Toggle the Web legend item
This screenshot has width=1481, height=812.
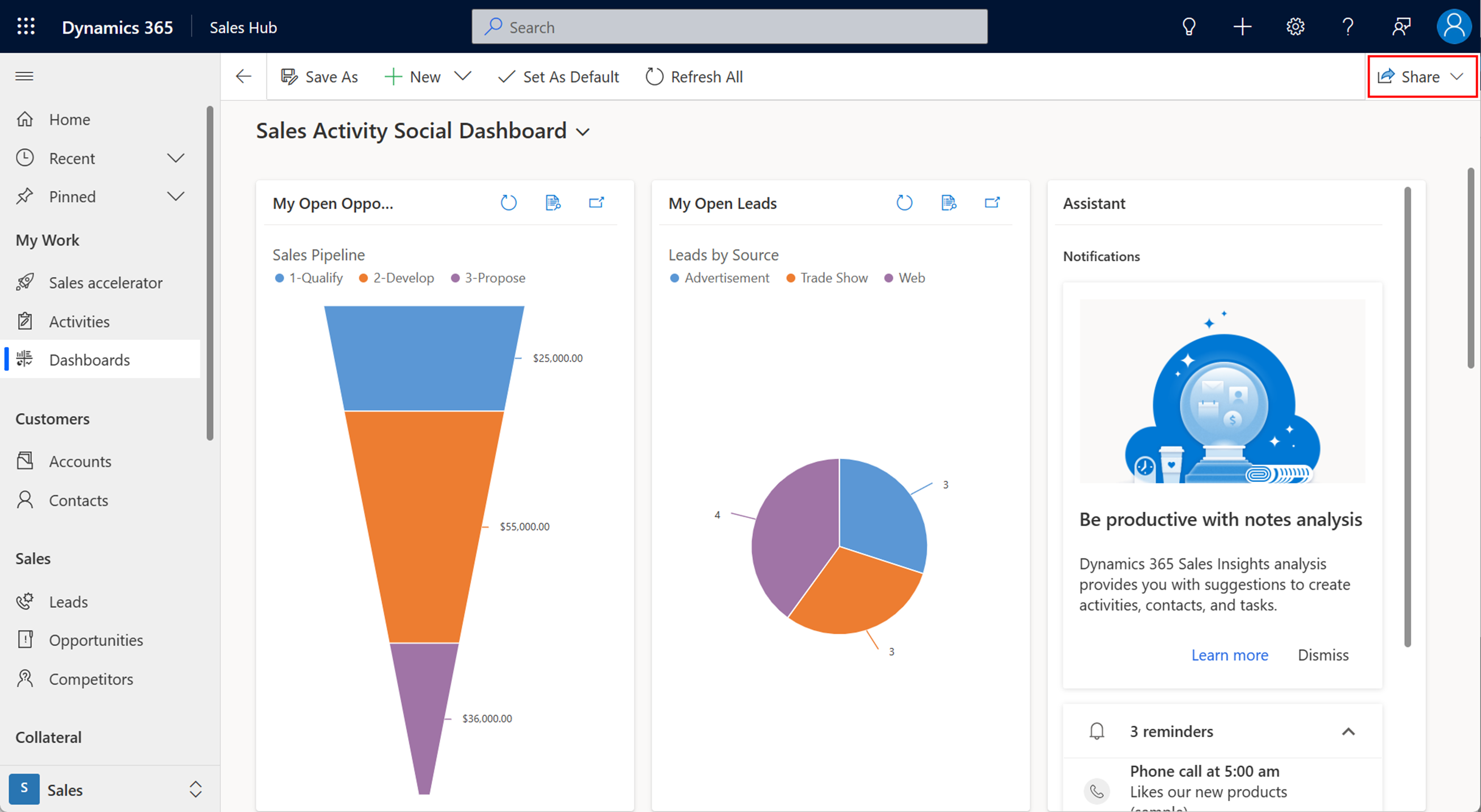[904, 278]
